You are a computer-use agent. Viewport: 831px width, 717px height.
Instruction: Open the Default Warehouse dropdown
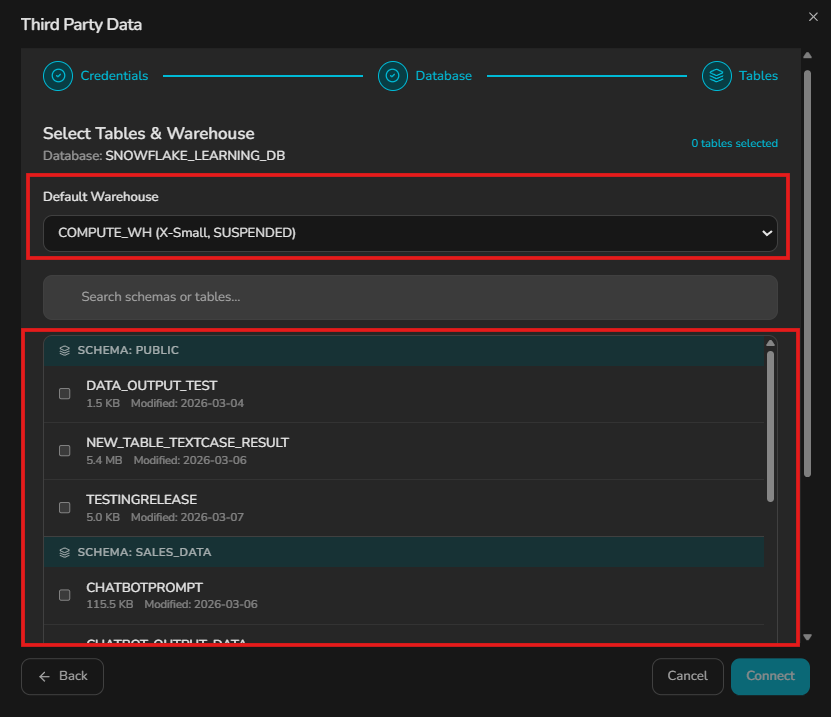click(x=410, y=233)
